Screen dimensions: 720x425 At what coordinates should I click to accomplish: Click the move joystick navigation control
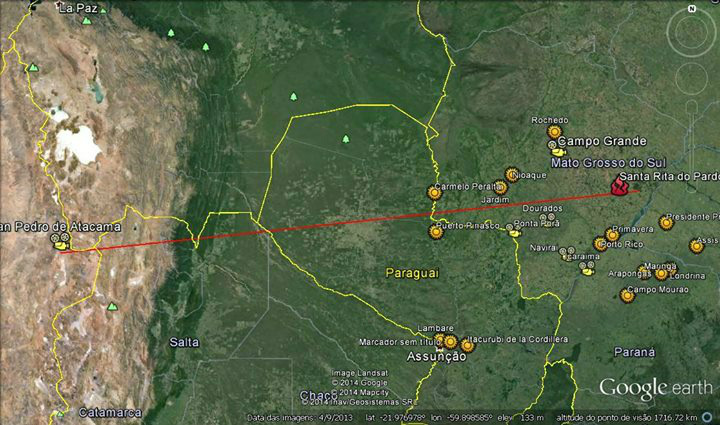pyautogui.click(x=691, y=78)
